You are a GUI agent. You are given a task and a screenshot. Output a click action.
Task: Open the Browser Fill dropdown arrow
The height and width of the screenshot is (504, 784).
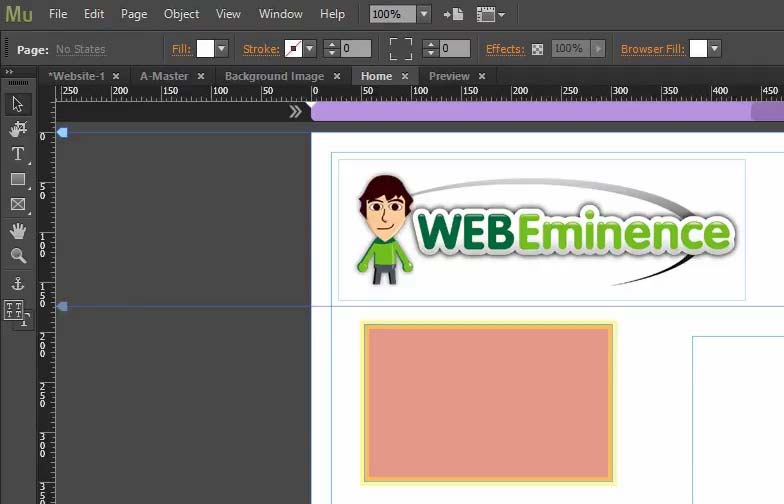coord(715,49)
